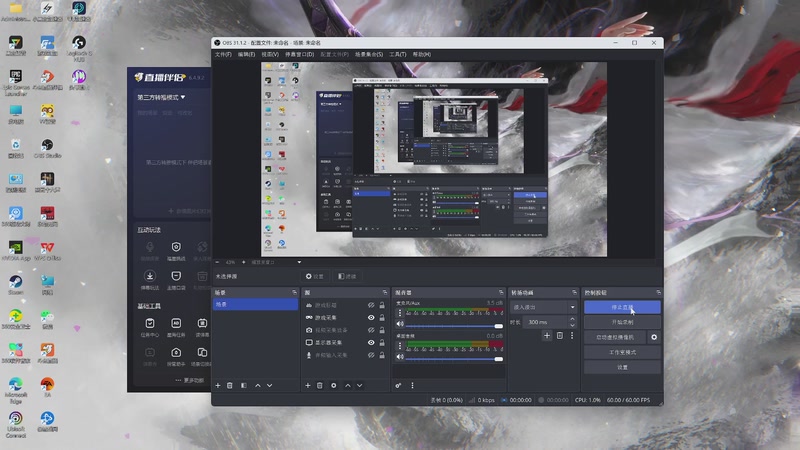Open 弹幕玩法 download icon in 直播伴侣 window
The width and height of the screenshot is (800, 450).
coord(150,280)
